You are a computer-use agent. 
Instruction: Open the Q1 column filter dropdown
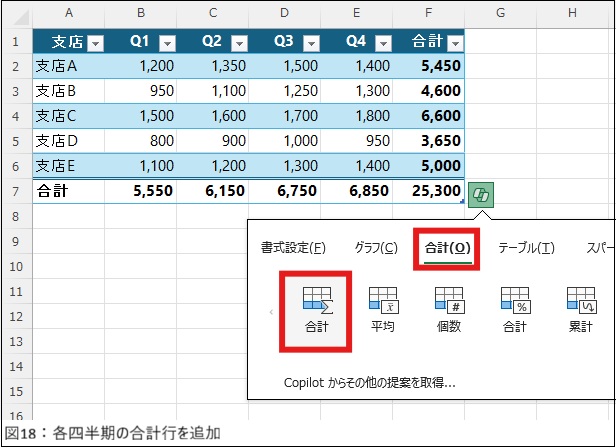pos(168,43)
